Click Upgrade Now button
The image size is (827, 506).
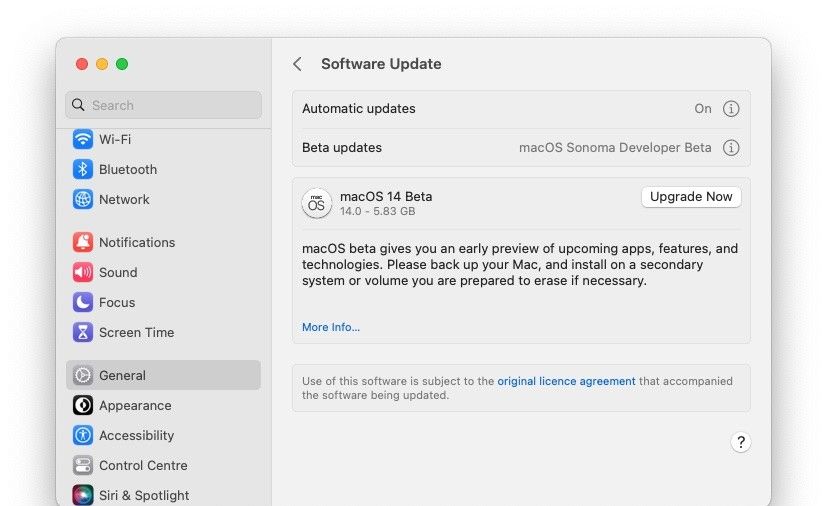pos(691,197)
